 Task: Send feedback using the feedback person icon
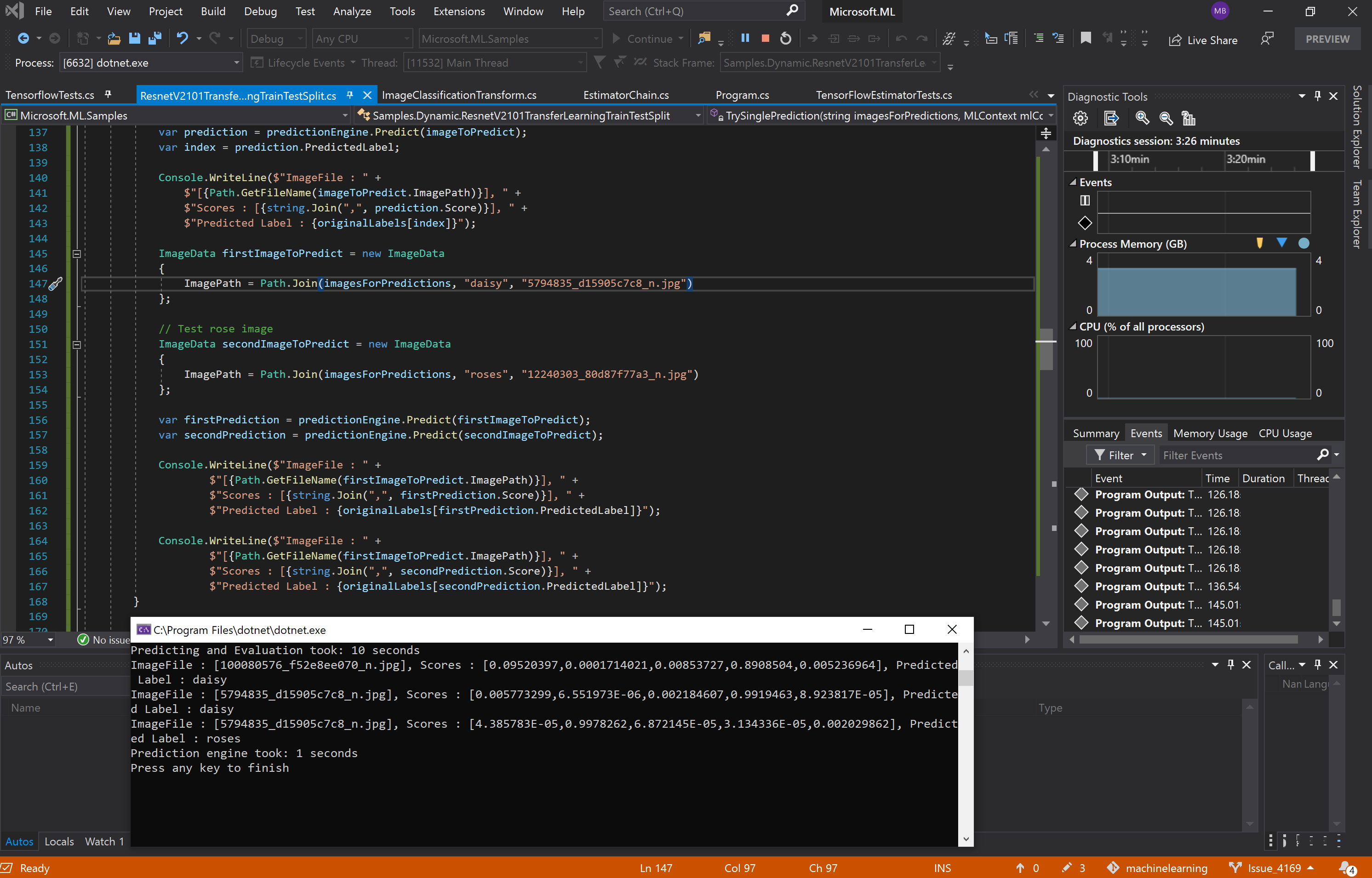(x=1267, y=39)
